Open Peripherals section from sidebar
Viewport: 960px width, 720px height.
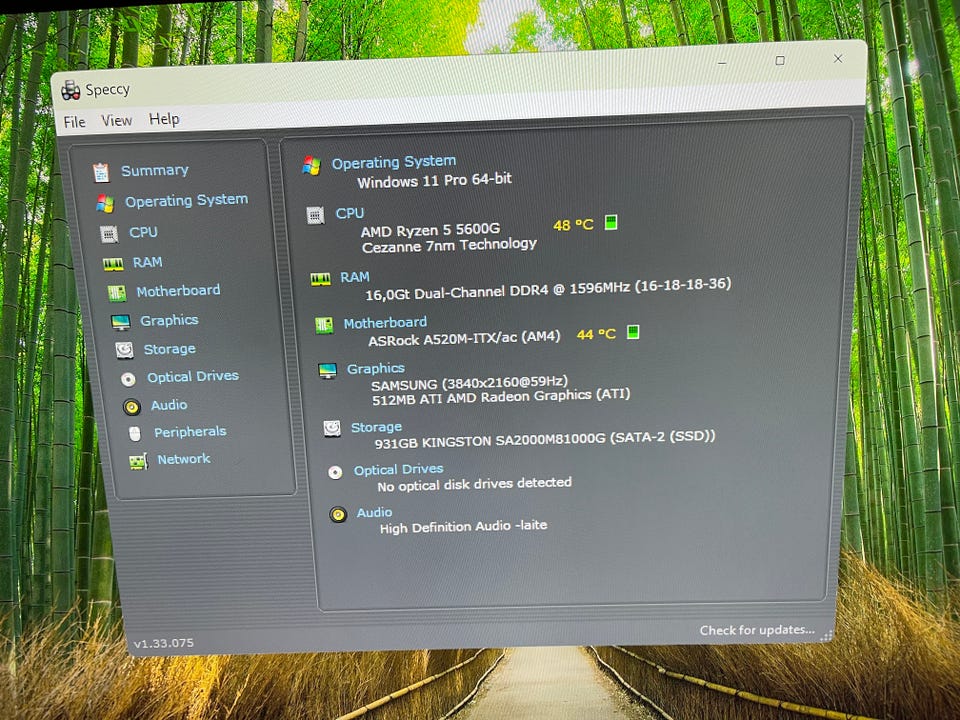(x=190, y=432)
